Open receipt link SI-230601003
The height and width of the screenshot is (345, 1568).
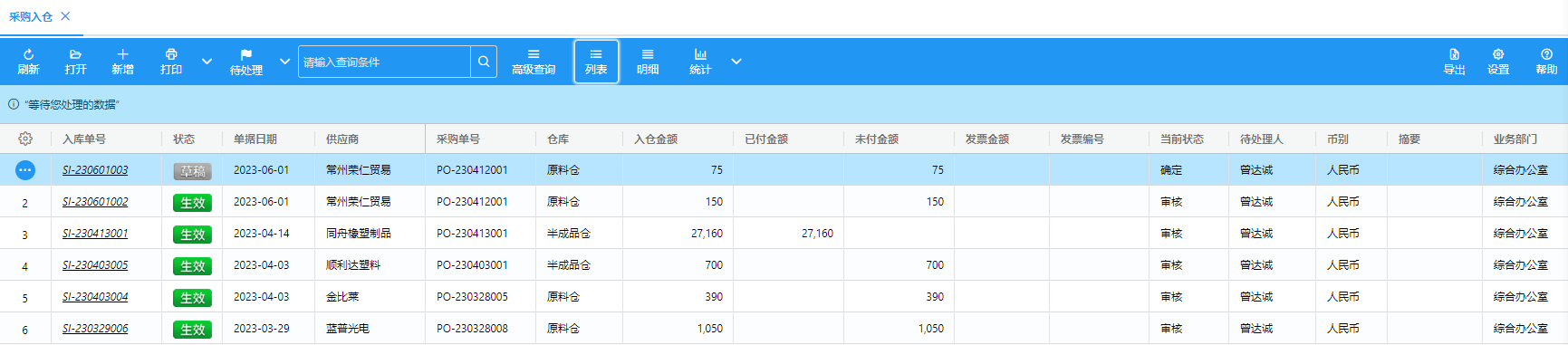(x=95, y=170)
